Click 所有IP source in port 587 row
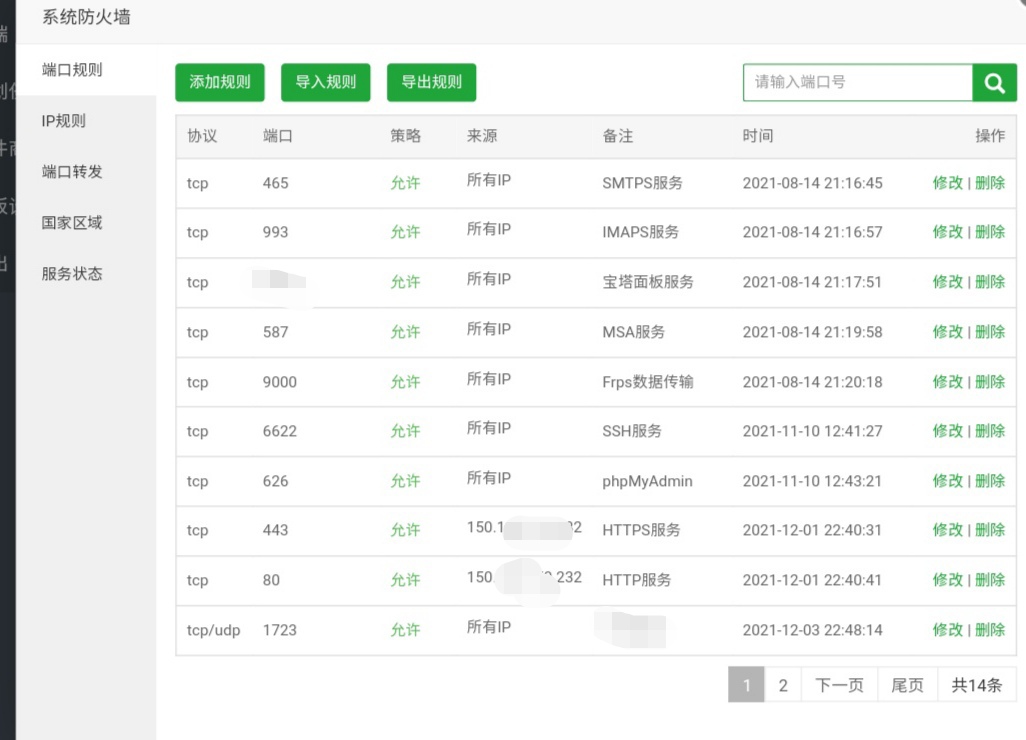This screenshot has height=740, width=1026. [x=489, y=329]
